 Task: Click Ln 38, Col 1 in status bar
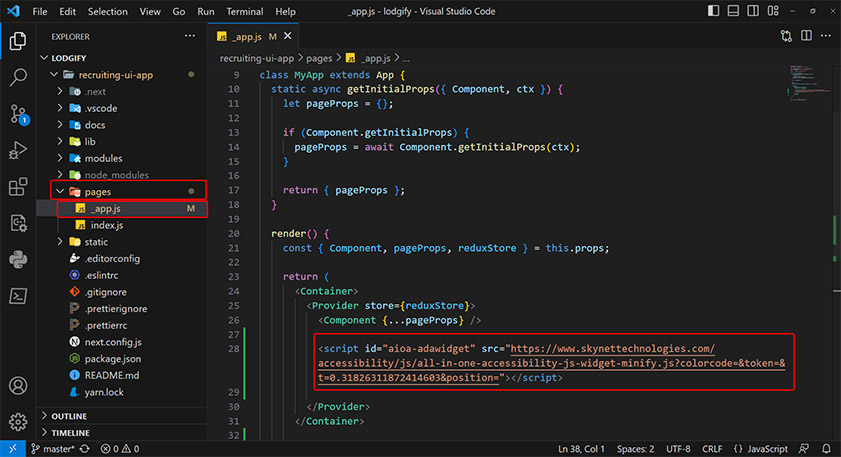coord(581,449)
